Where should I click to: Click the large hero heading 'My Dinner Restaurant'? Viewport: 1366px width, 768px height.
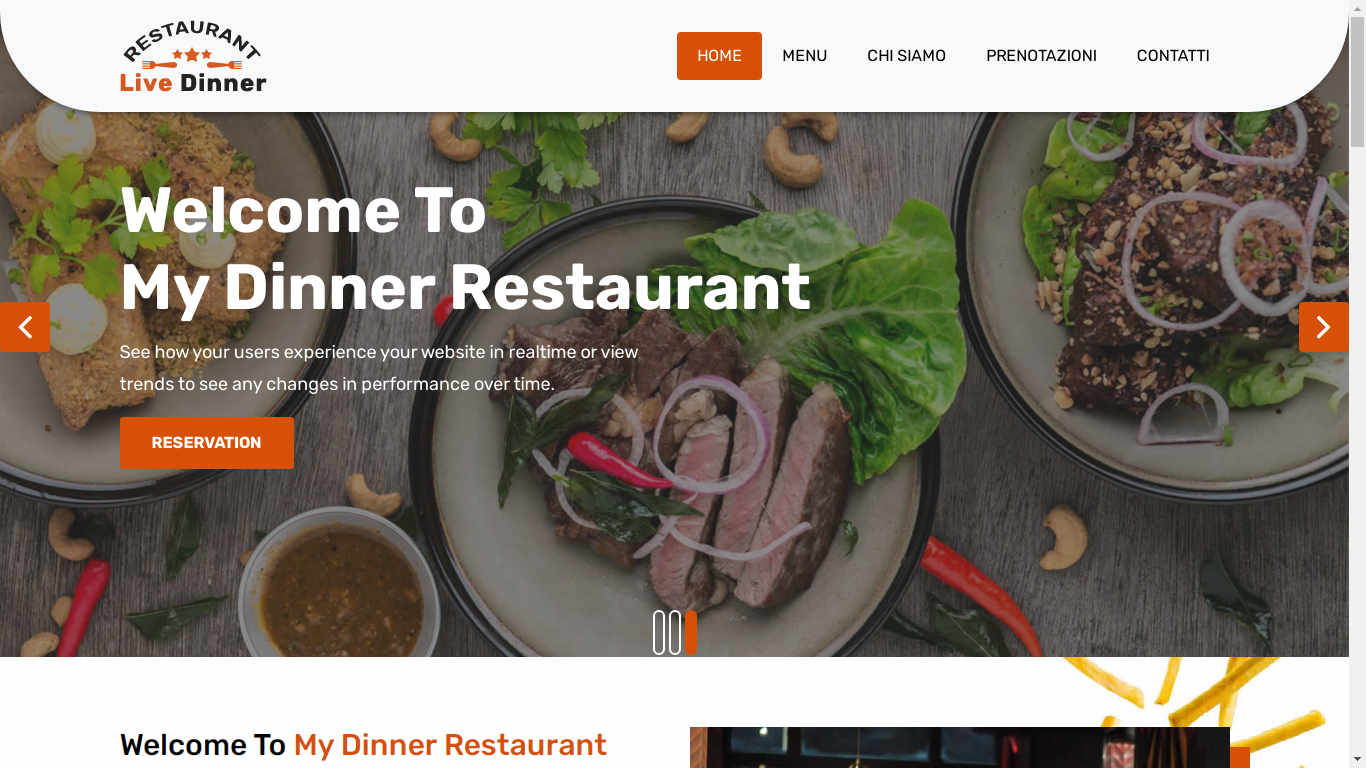[465, 287]
